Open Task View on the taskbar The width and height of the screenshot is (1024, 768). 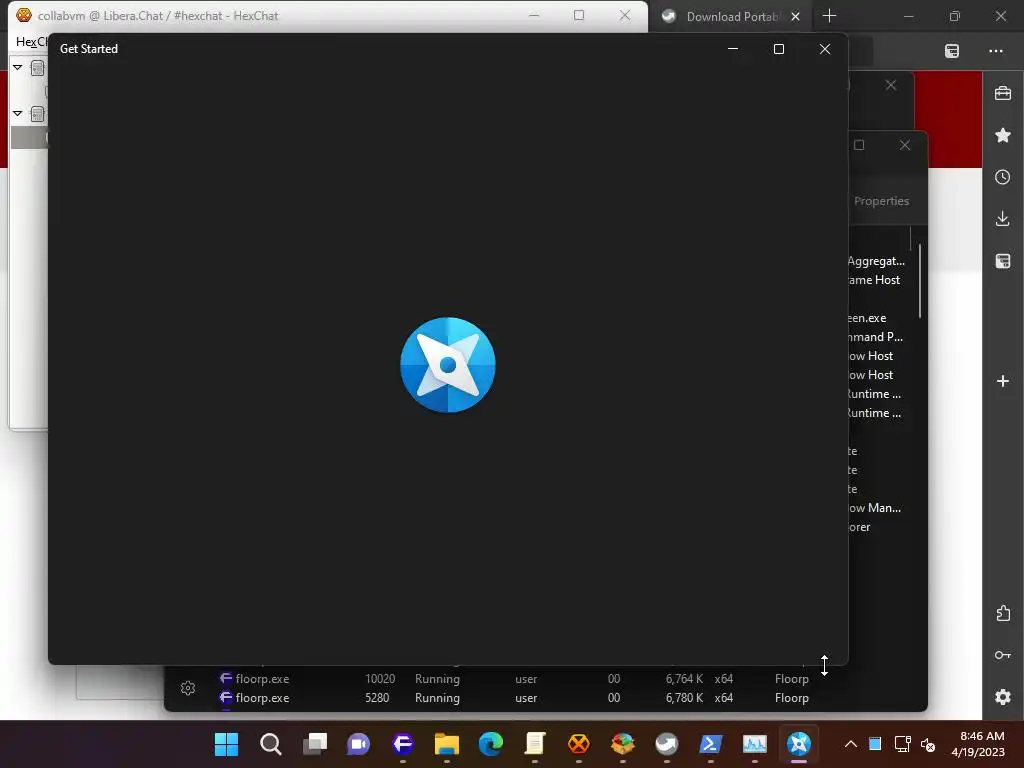(315, 744)
